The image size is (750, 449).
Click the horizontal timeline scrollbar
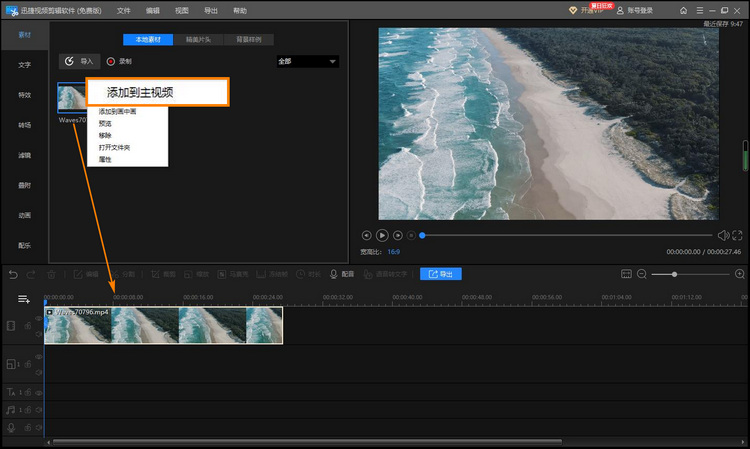point(307,442)
